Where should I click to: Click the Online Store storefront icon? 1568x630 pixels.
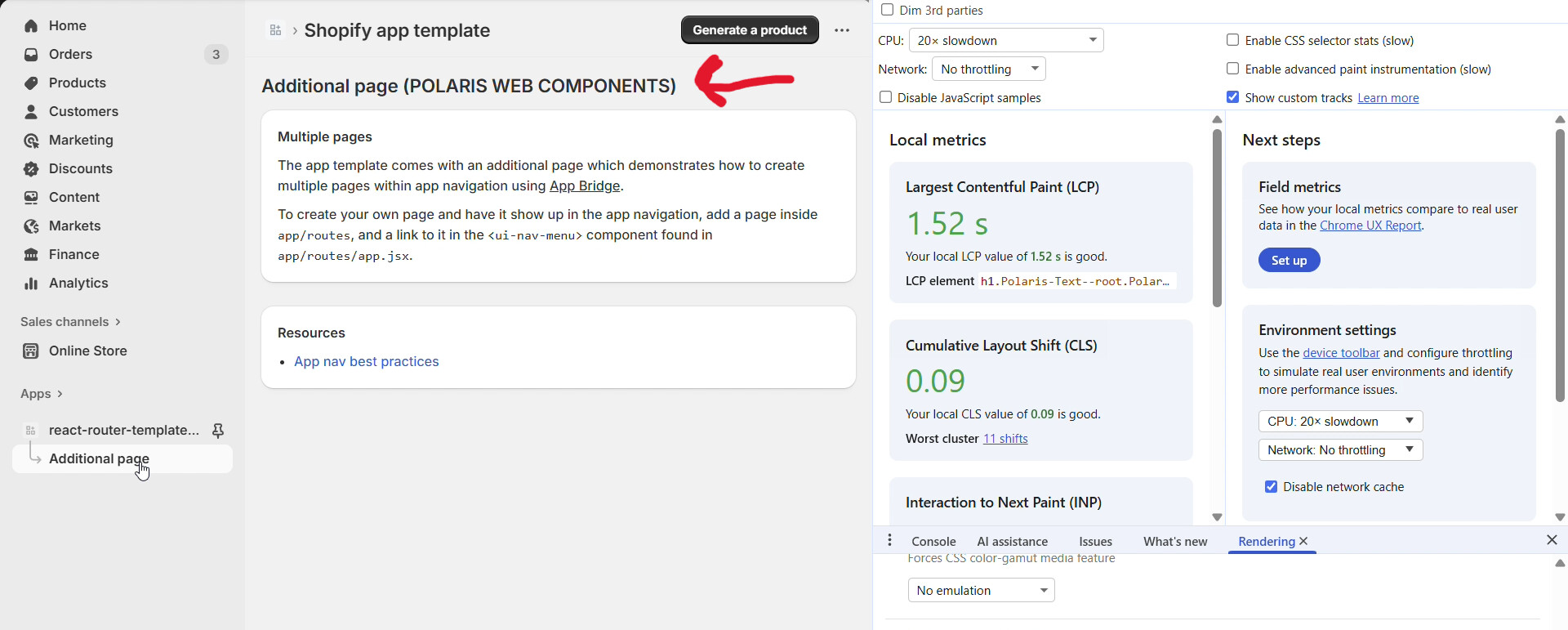[31, 351]
